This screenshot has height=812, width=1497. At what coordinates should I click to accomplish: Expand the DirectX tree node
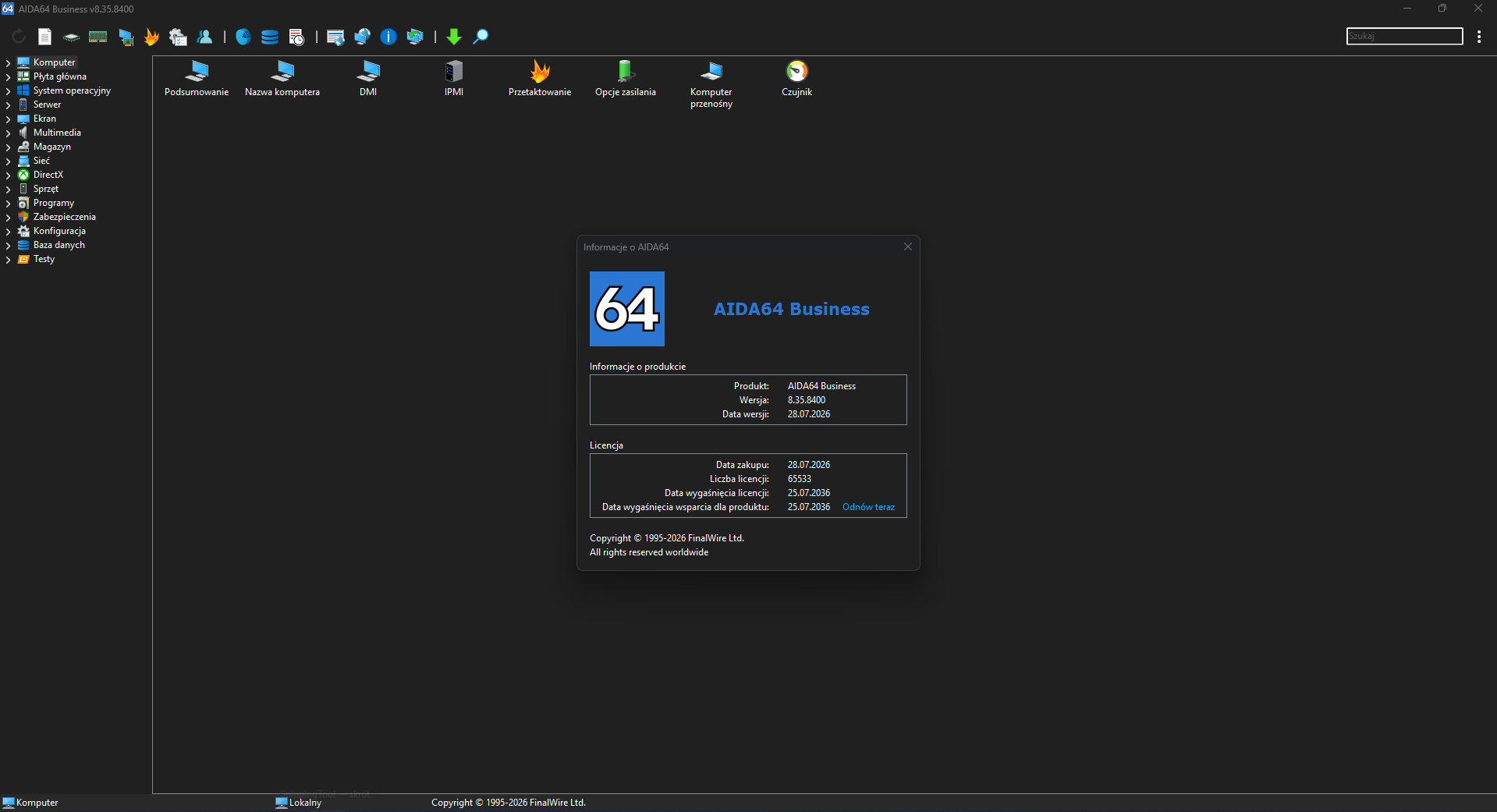[8, 176]
